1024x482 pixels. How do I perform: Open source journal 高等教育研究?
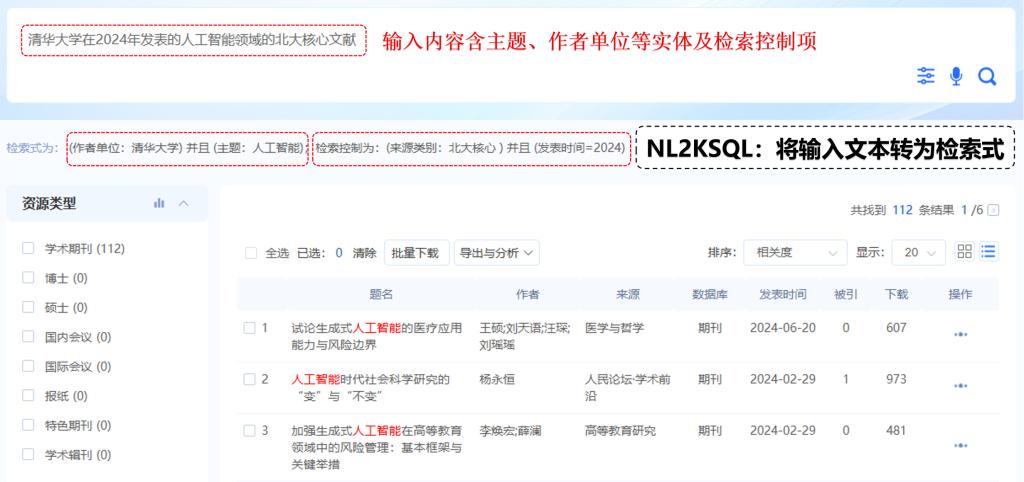click(x=620, y=430)
